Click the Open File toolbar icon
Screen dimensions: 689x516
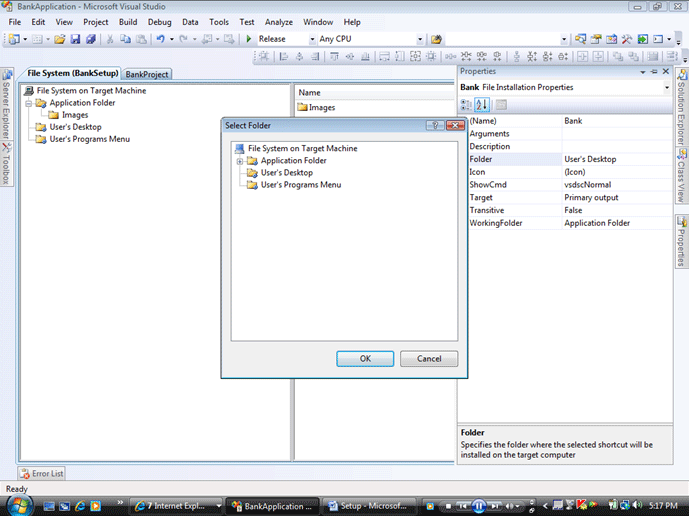coord(60,39)
